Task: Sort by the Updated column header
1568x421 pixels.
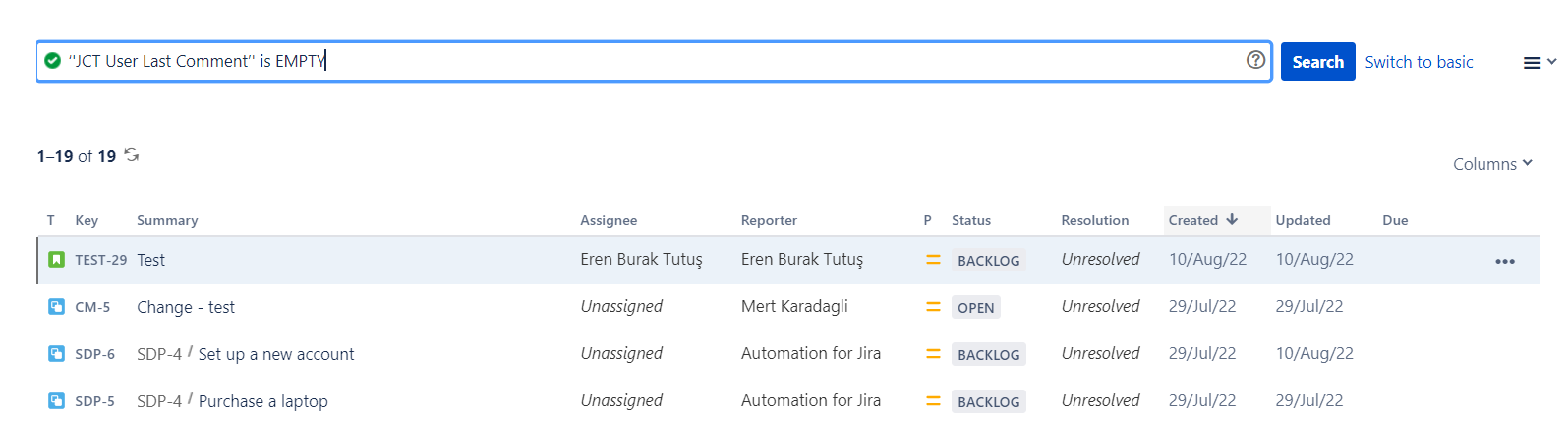Action: tap(1303, 220)
